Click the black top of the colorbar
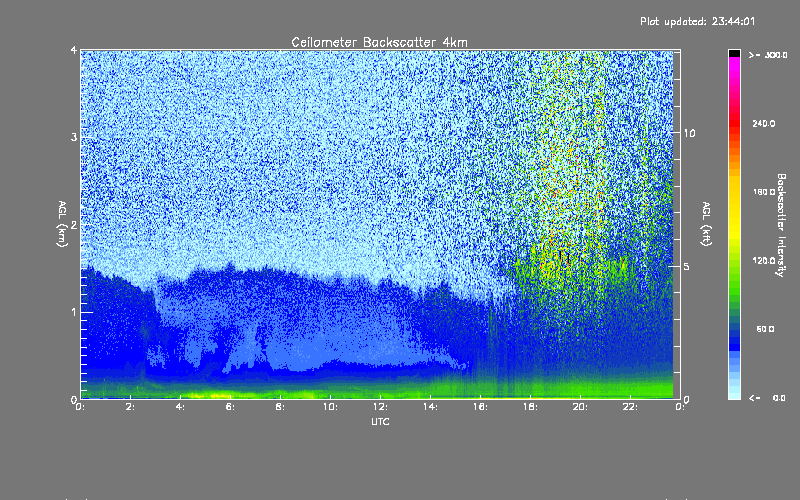The height and width of the screenshot is (500, 800). tap(734, 53)
